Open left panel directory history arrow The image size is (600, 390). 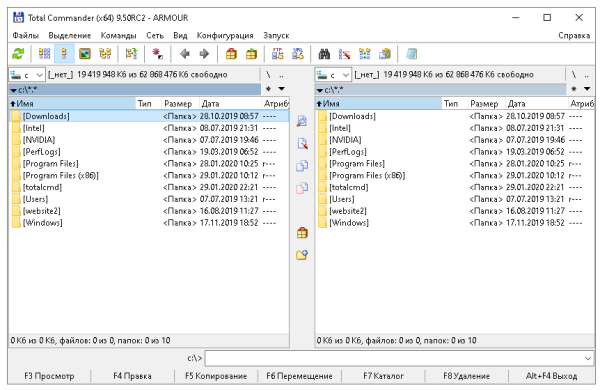[x=282, y=89]
